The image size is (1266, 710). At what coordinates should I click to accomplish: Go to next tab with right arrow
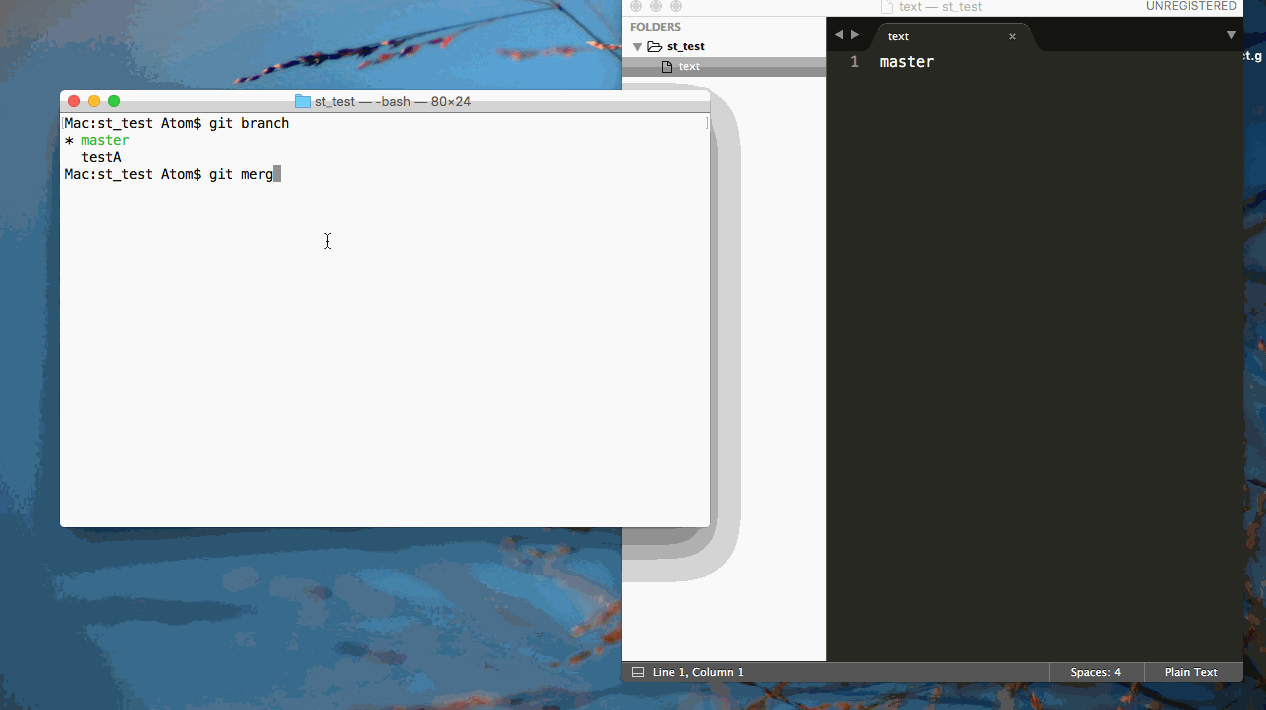coord(855,34)
